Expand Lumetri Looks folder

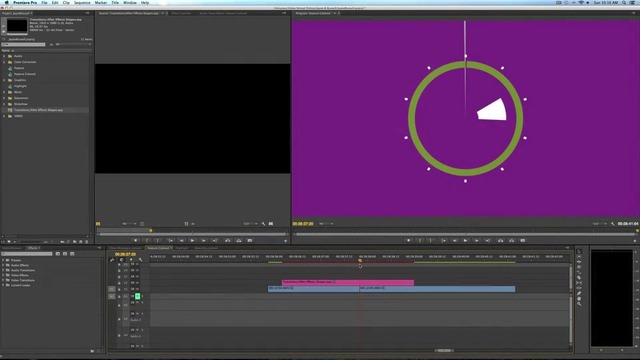click(3, 285)
